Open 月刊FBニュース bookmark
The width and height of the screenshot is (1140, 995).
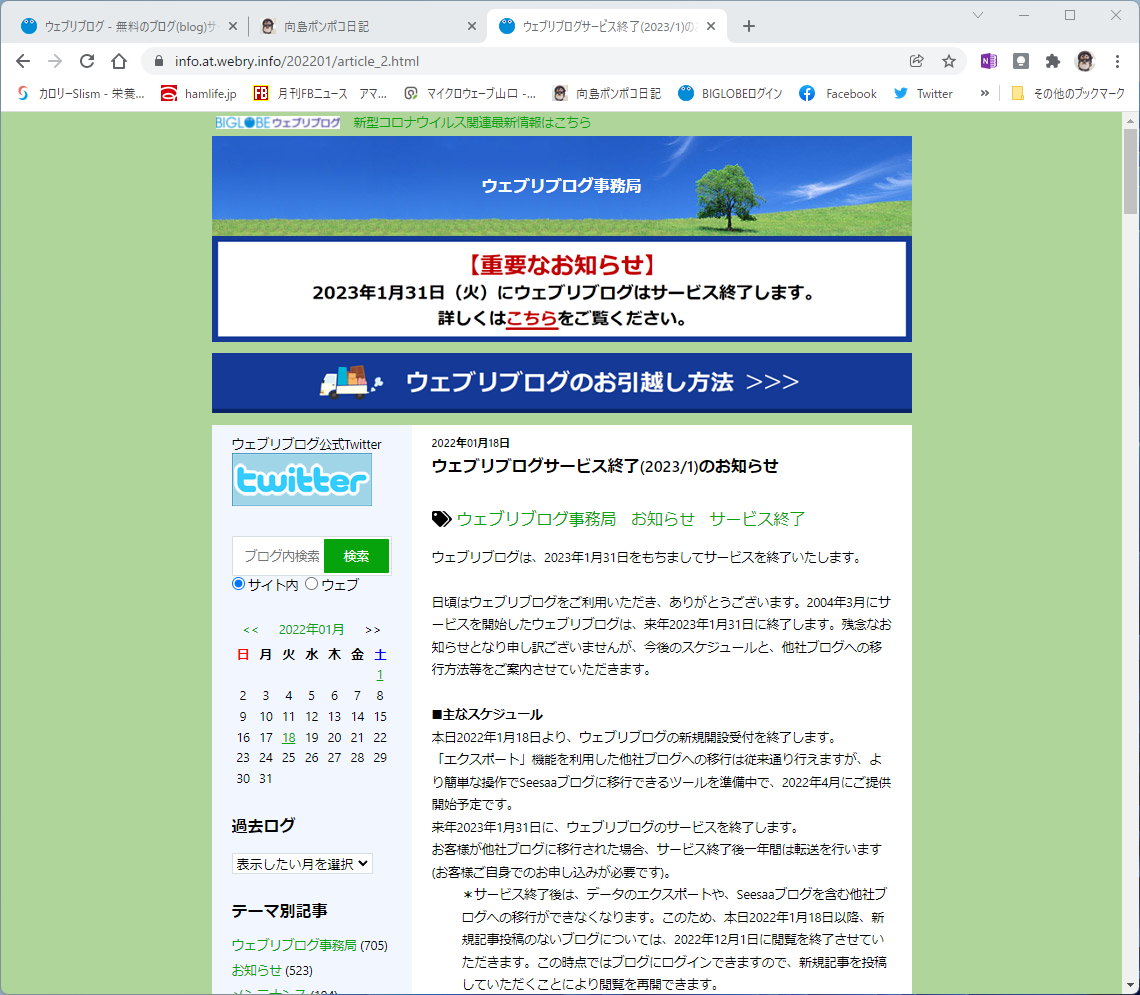pos(320,93)
